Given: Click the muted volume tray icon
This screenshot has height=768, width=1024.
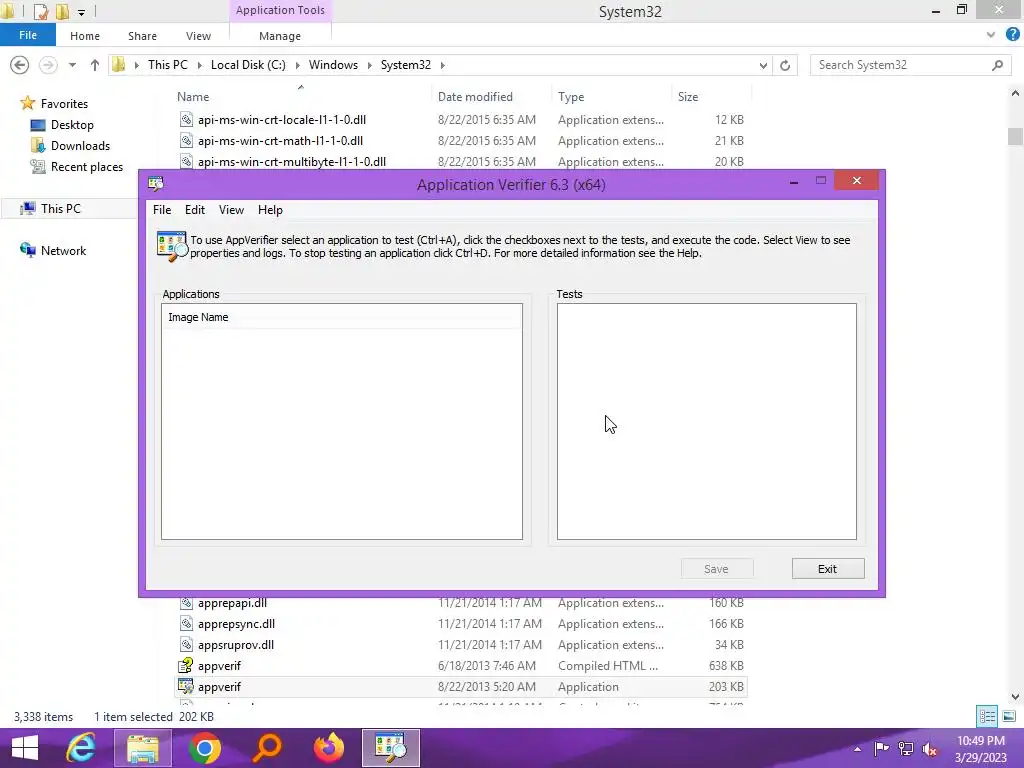Looking at the screenshot, I should point(930,749).
